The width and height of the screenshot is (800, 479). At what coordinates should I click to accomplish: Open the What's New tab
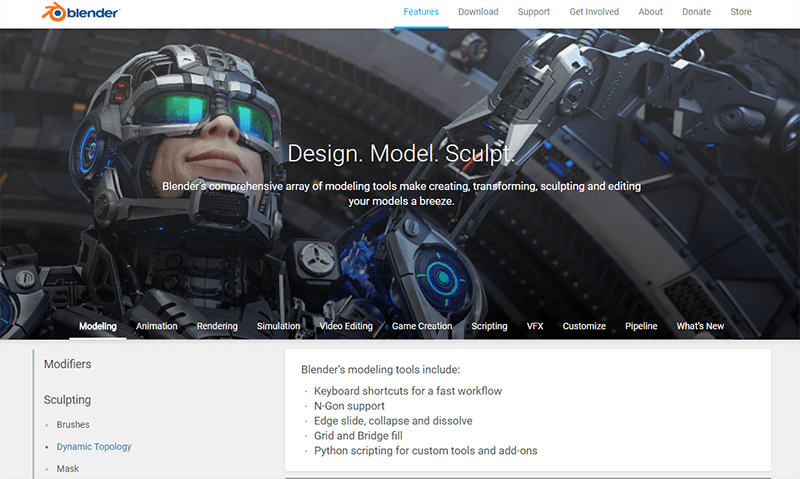(700, 326)
